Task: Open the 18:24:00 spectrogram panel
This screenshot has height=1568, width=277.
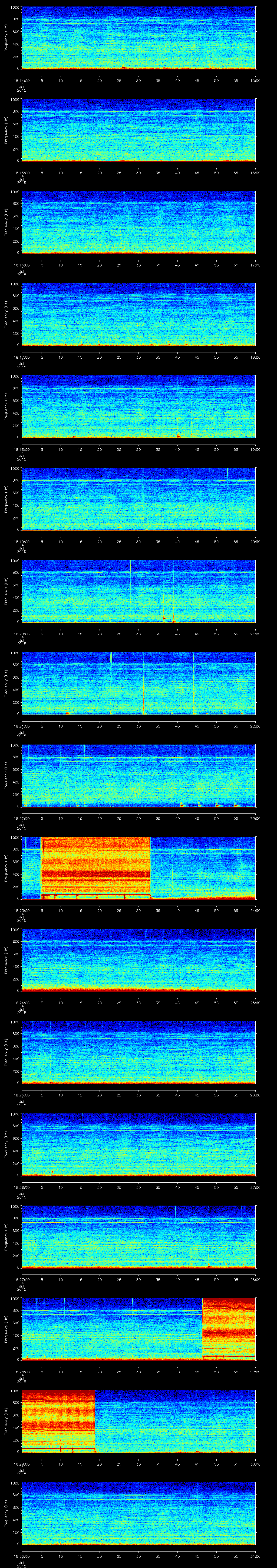Action: click(x=138, y=959)
